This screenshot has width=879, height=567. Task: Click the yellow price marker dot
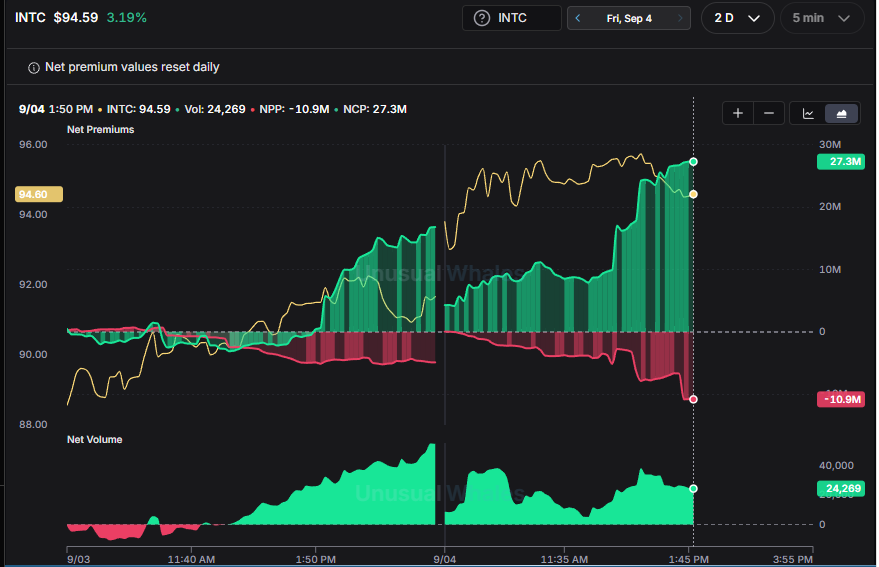pyautogui.click(x=693, y=194)
